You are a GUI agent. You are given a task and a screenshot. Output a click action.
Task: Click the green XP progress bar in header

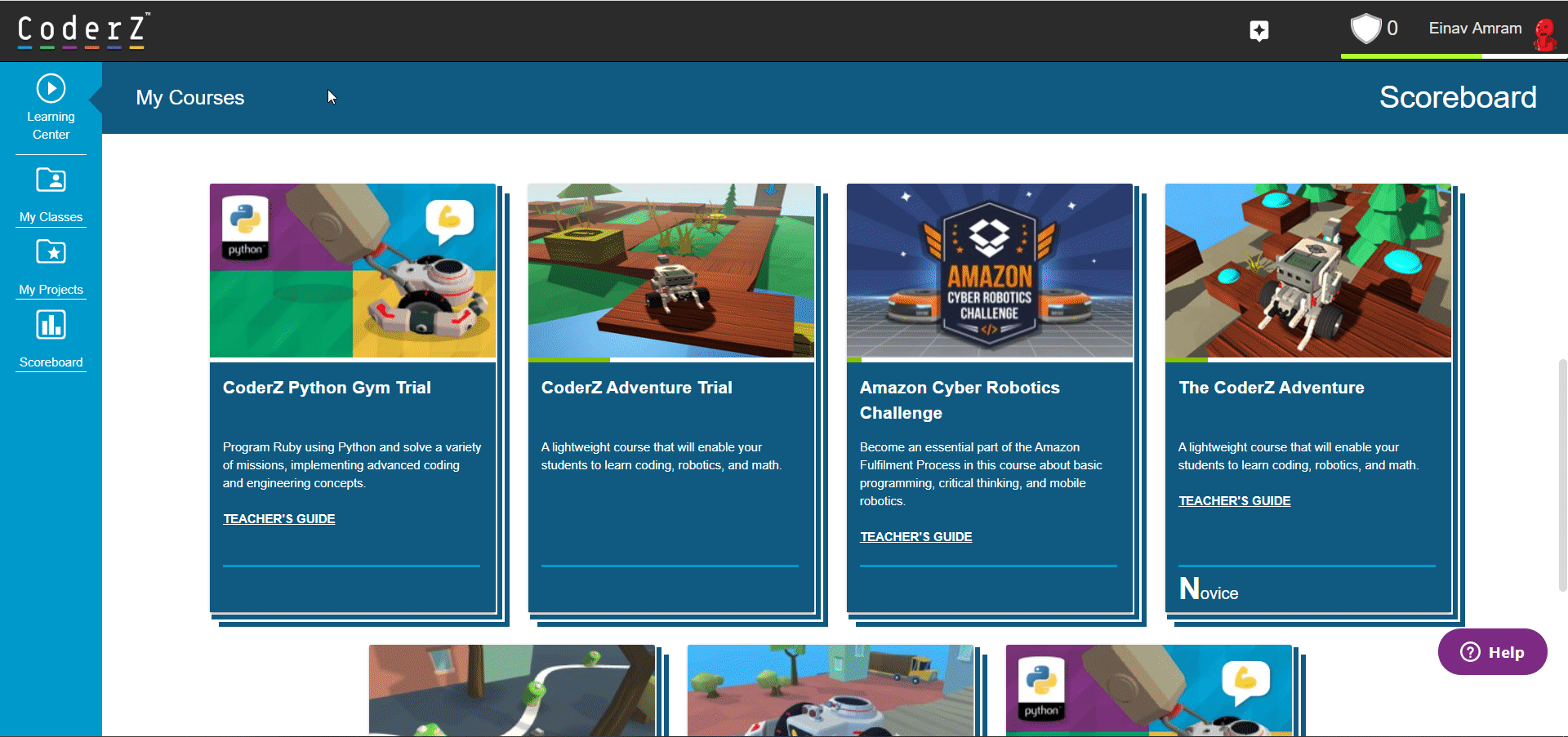1411,55
